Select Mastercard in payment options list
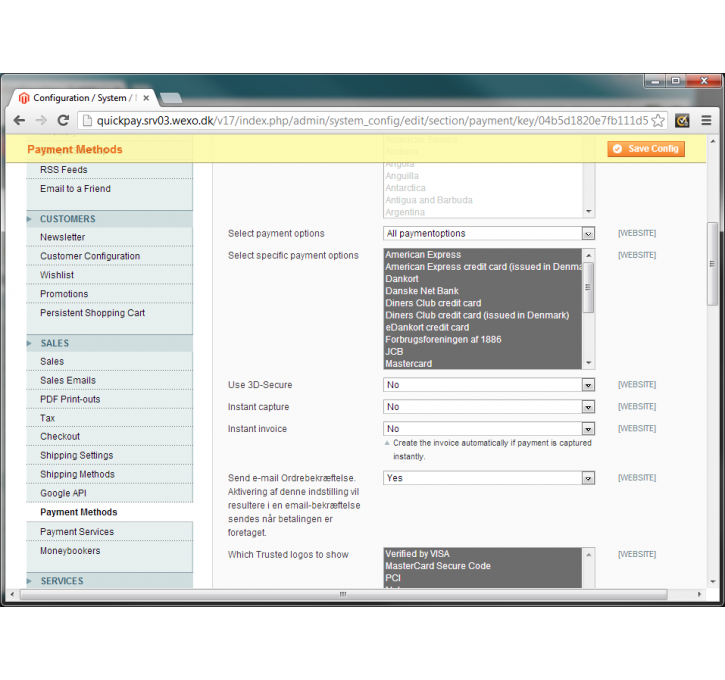The image size is (725, 680). click(483, 364)
